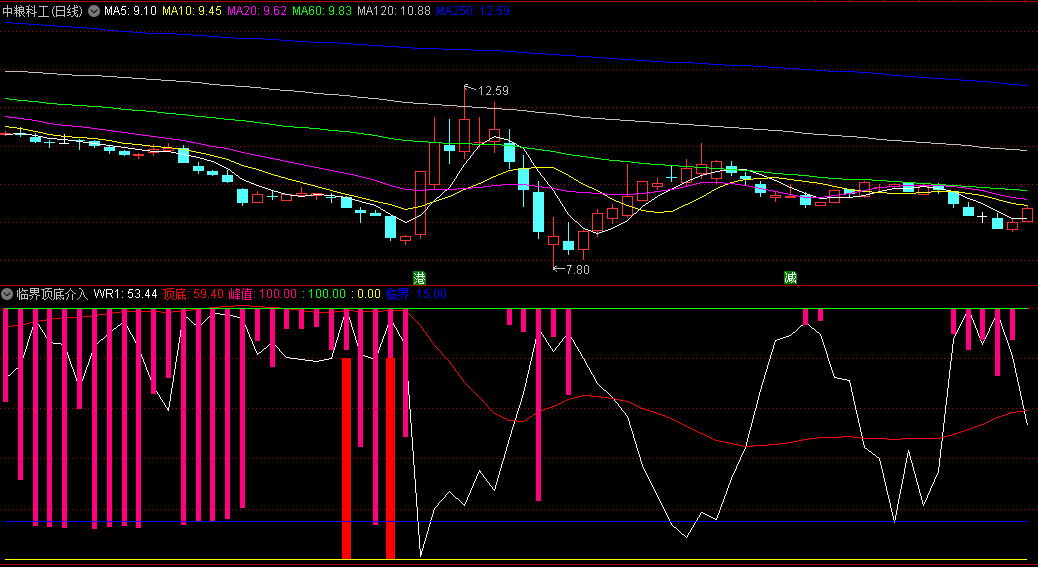Viewport: 1038px width, 567px height.
Task: Click the yellow MA10: 9.45 label
Action: [x=191, y=11]
